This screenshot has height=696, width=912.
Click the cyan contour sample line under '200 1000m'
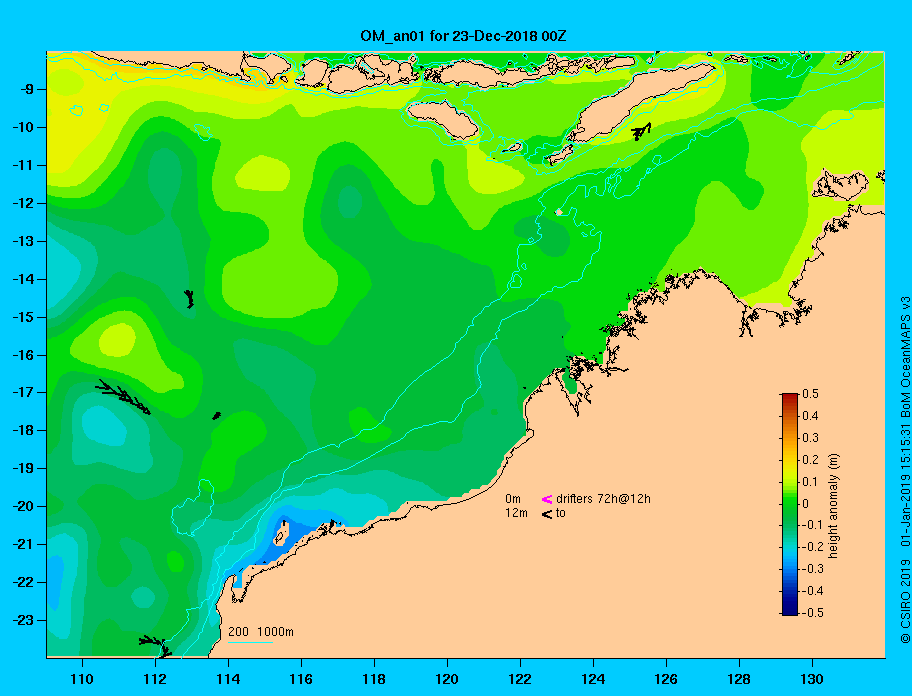[x=250, y=642]
